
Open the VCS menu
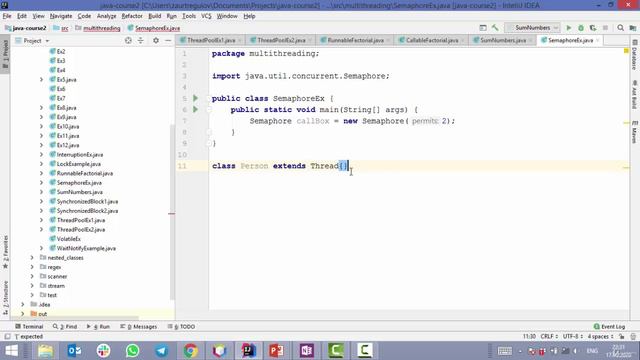coord(206,16)
